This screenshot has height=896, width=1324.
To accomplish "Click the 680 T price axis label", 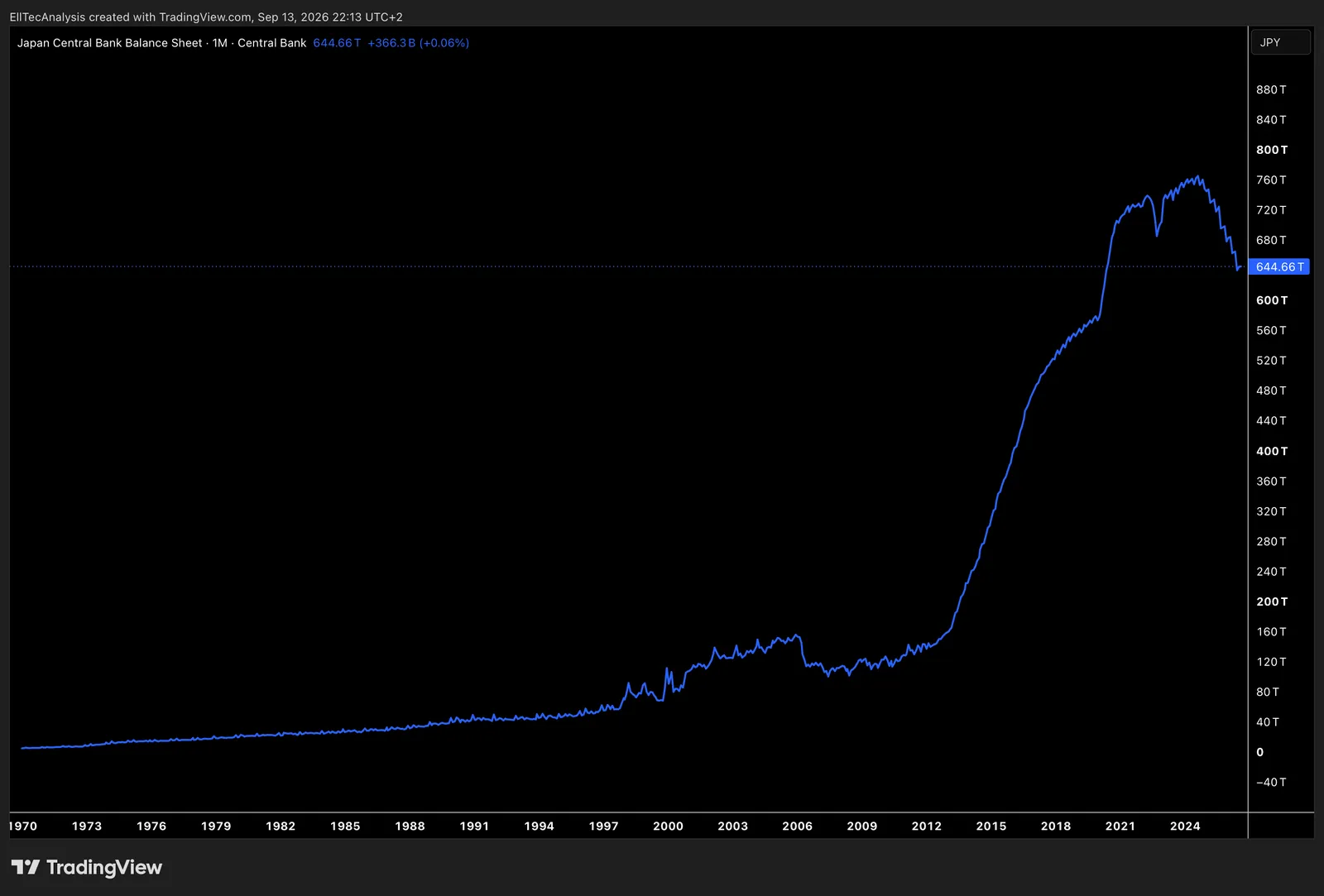I will [1271, 240].
